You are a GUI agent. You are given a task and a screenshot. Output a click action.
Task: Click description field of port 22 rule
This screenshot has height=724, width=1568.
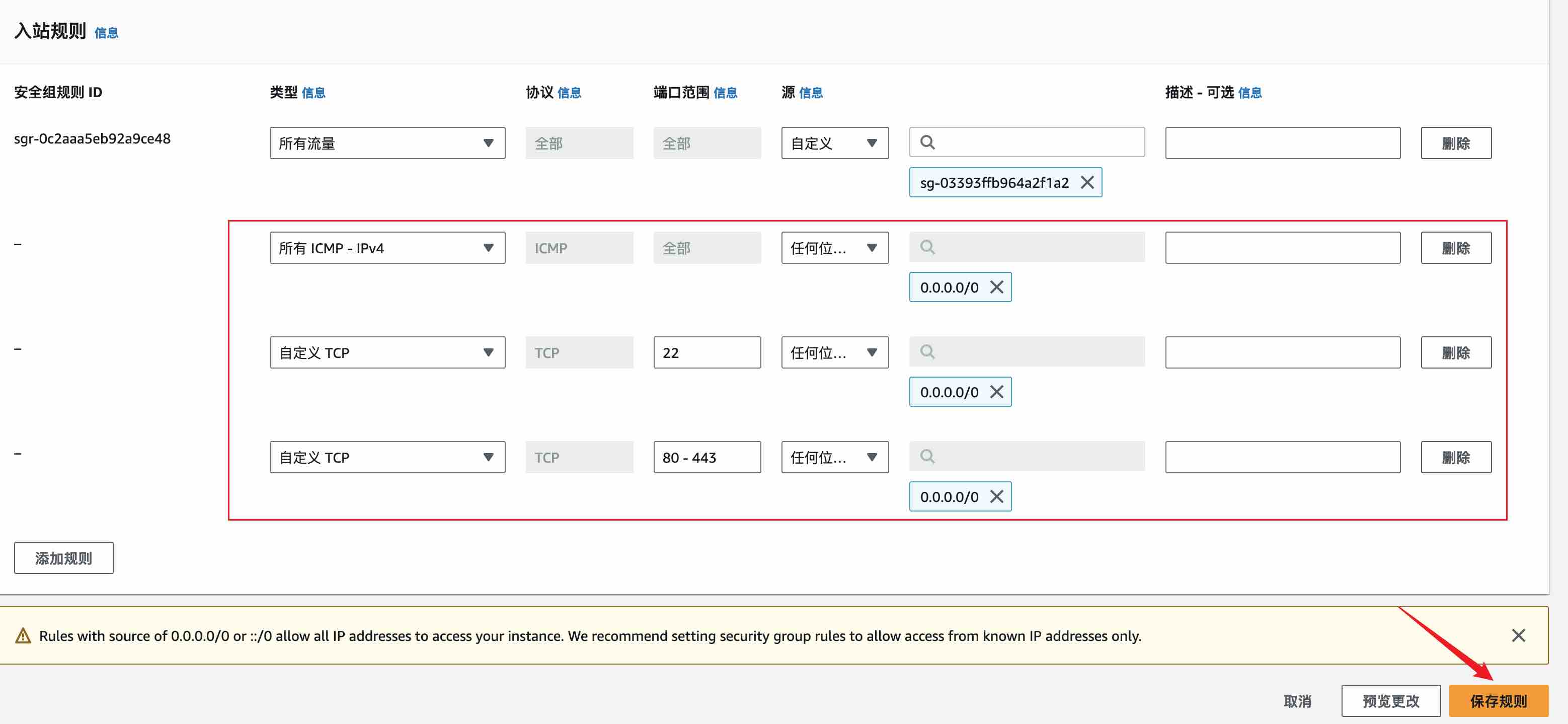point(1283,352)
